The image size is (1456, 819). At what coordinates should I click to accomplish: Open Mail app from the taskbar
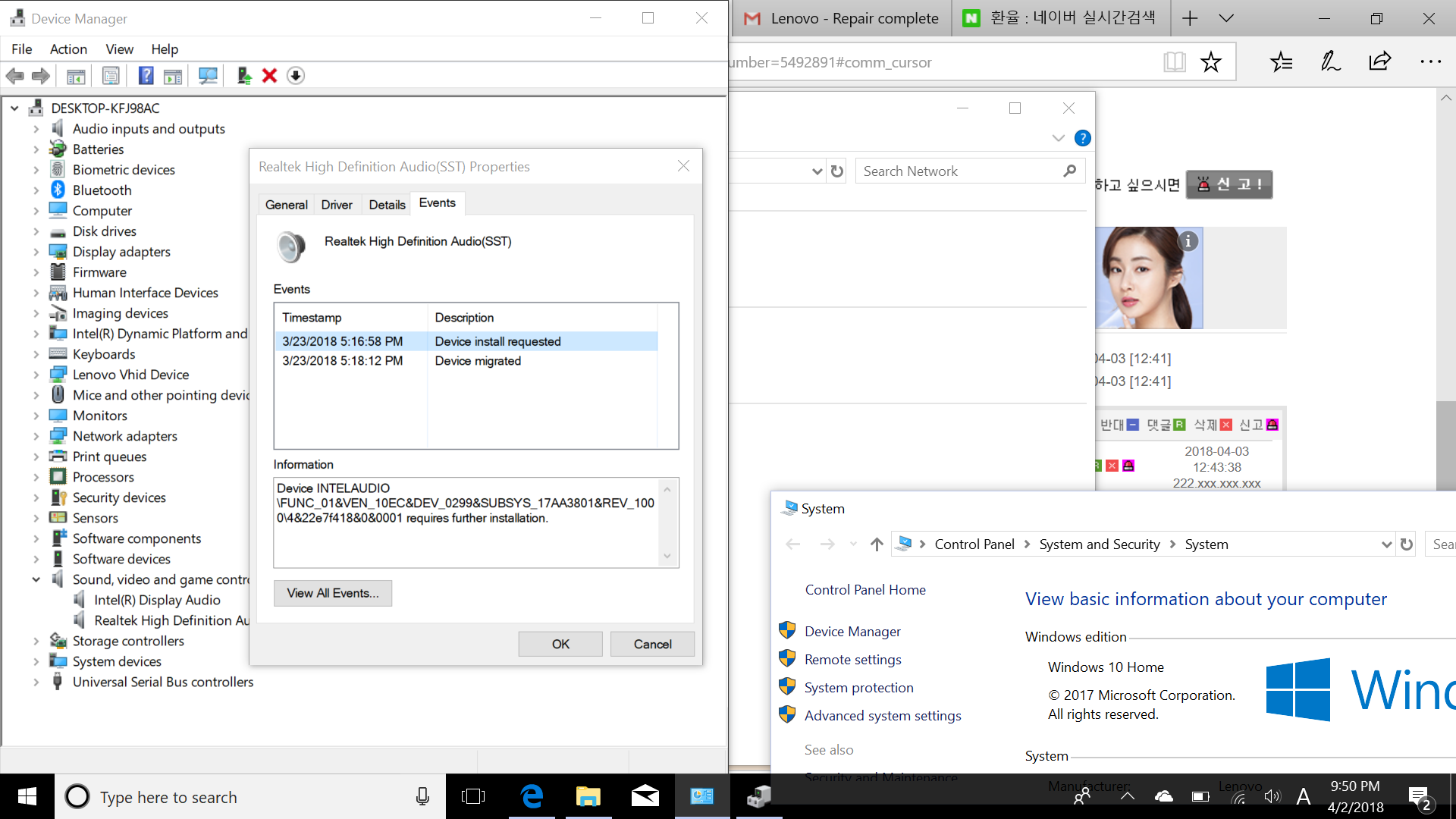(645, 796)
